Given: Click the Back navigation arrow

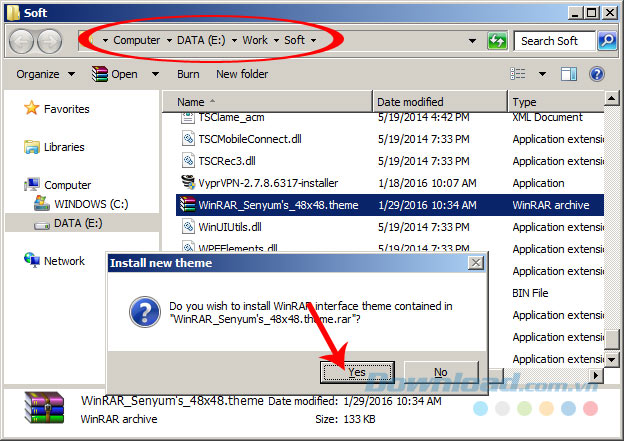Looking at the screenshot, I should [21, 41].
